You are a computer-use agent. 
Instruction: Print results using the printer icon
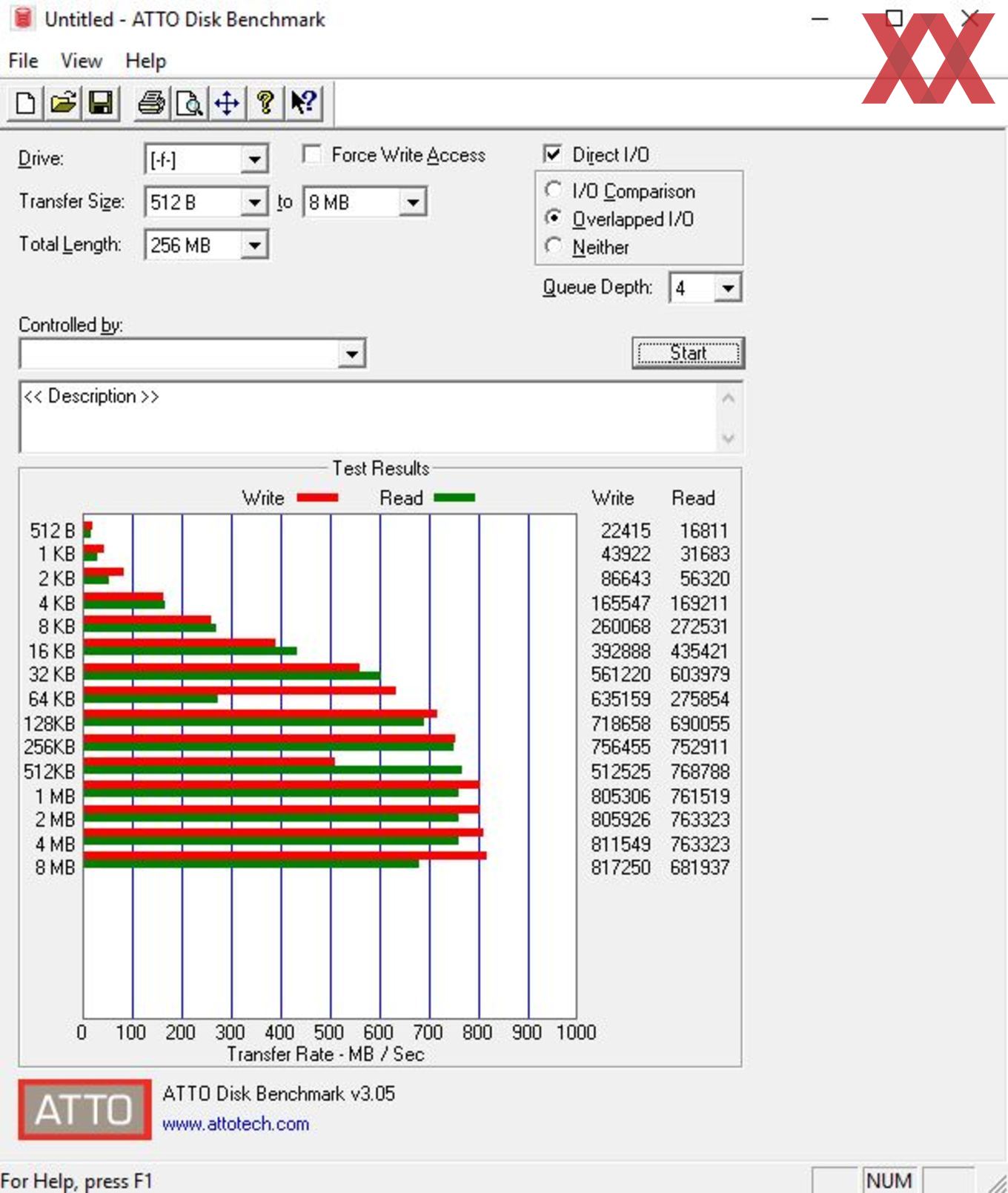152,103
